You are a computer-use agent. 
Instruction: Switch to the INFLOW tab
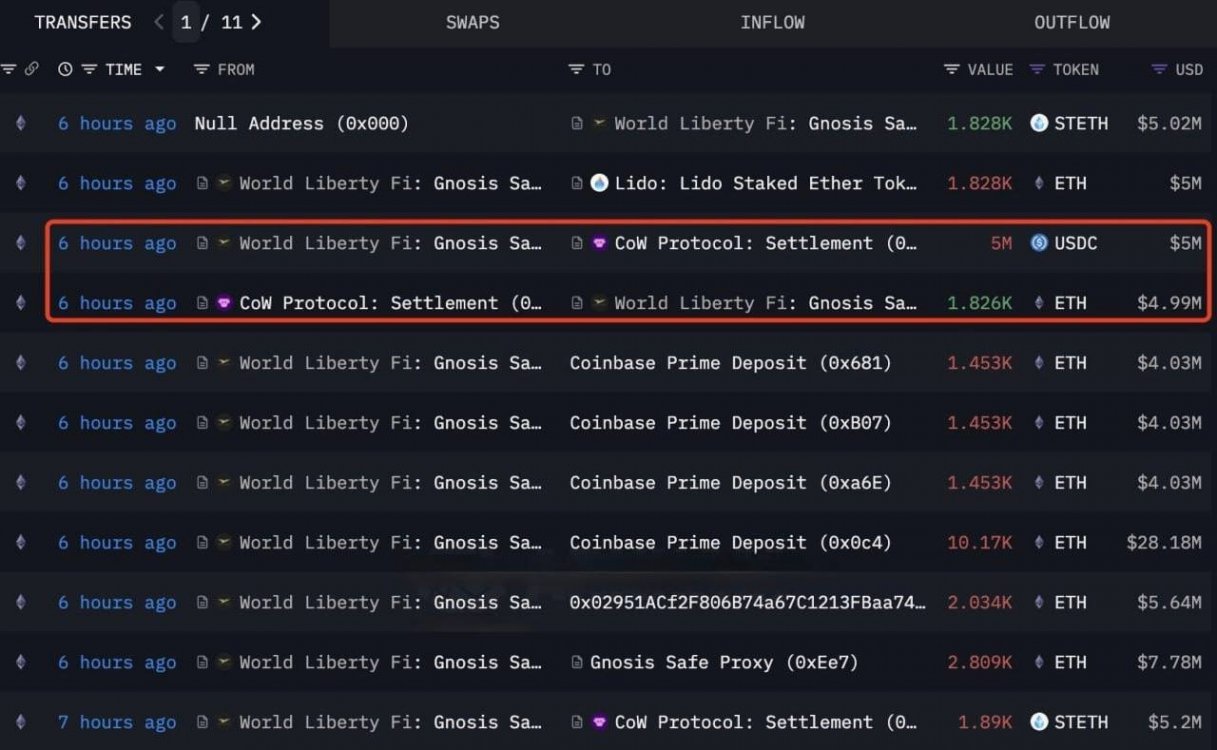[x=772, y=22]
